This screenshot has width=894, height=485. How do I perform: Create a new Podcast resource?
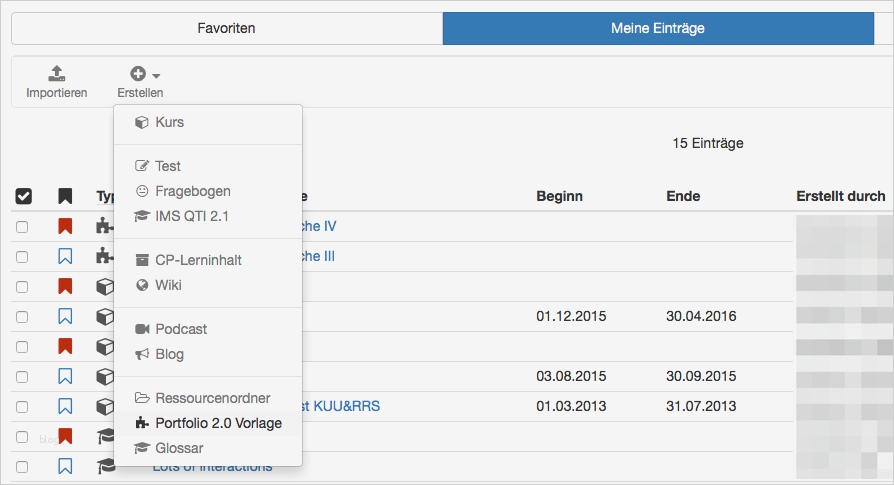[208, 329]
